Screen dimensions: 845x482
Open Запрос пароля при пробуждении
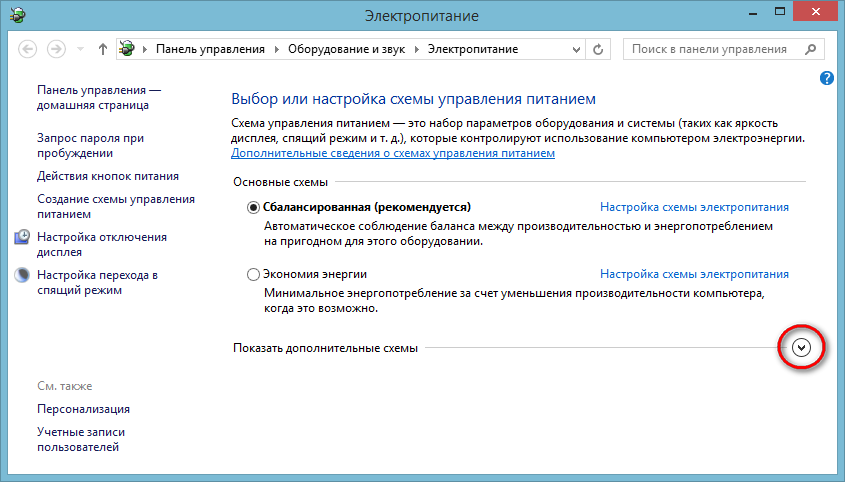91,146
